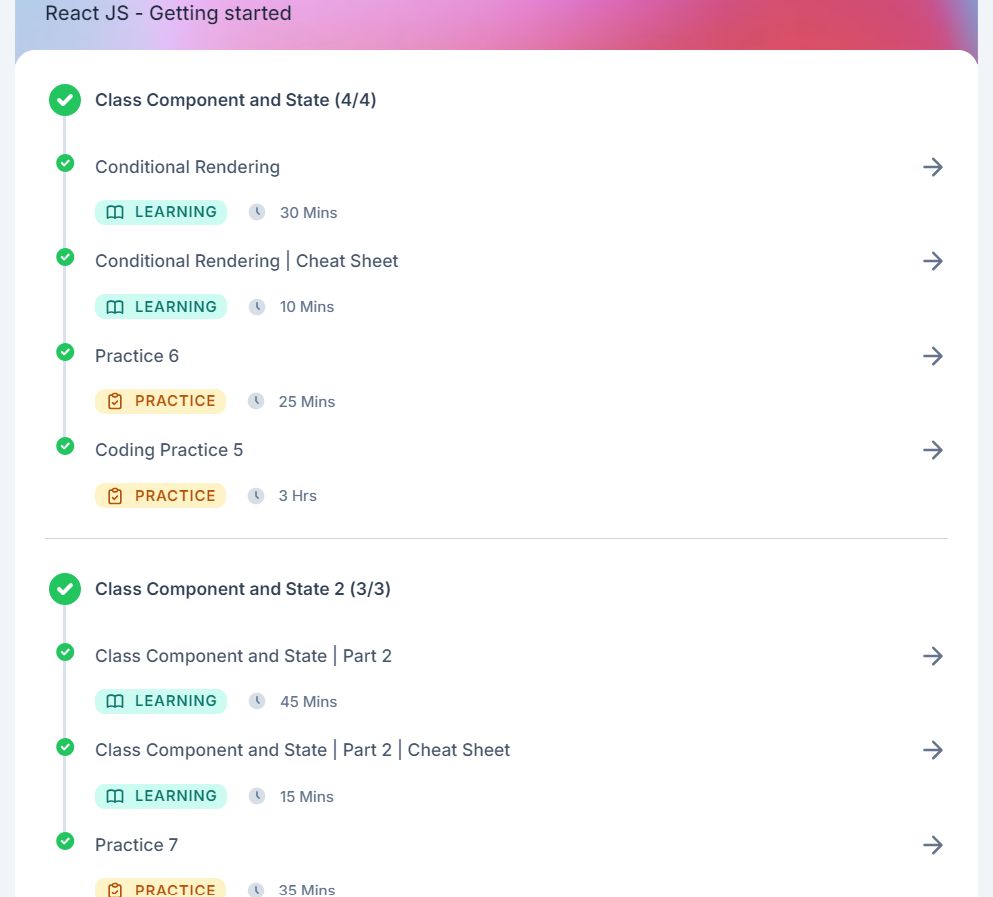Click arrow next to Coding Practice 5
This screenshot has height=897, width=993.
pos(933,450)
